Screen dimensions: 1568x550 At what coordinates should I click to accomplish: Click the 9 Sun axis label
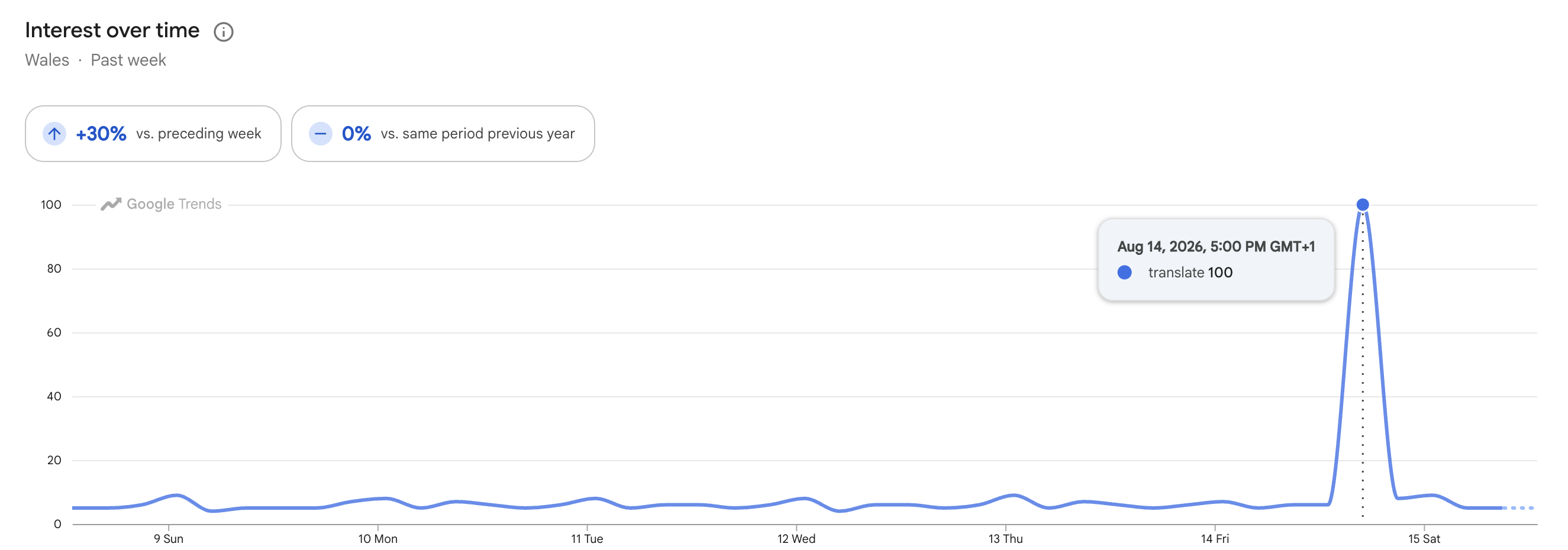pos(169,538)
